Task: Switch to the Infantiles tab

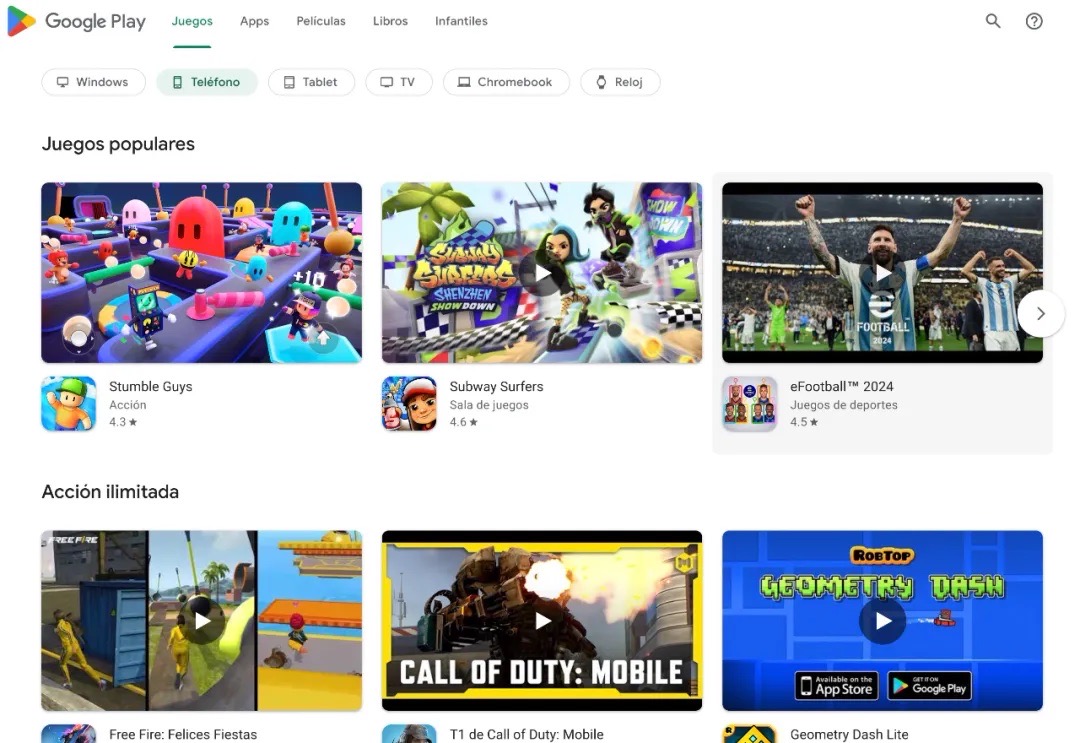Action: pos(461,21)
